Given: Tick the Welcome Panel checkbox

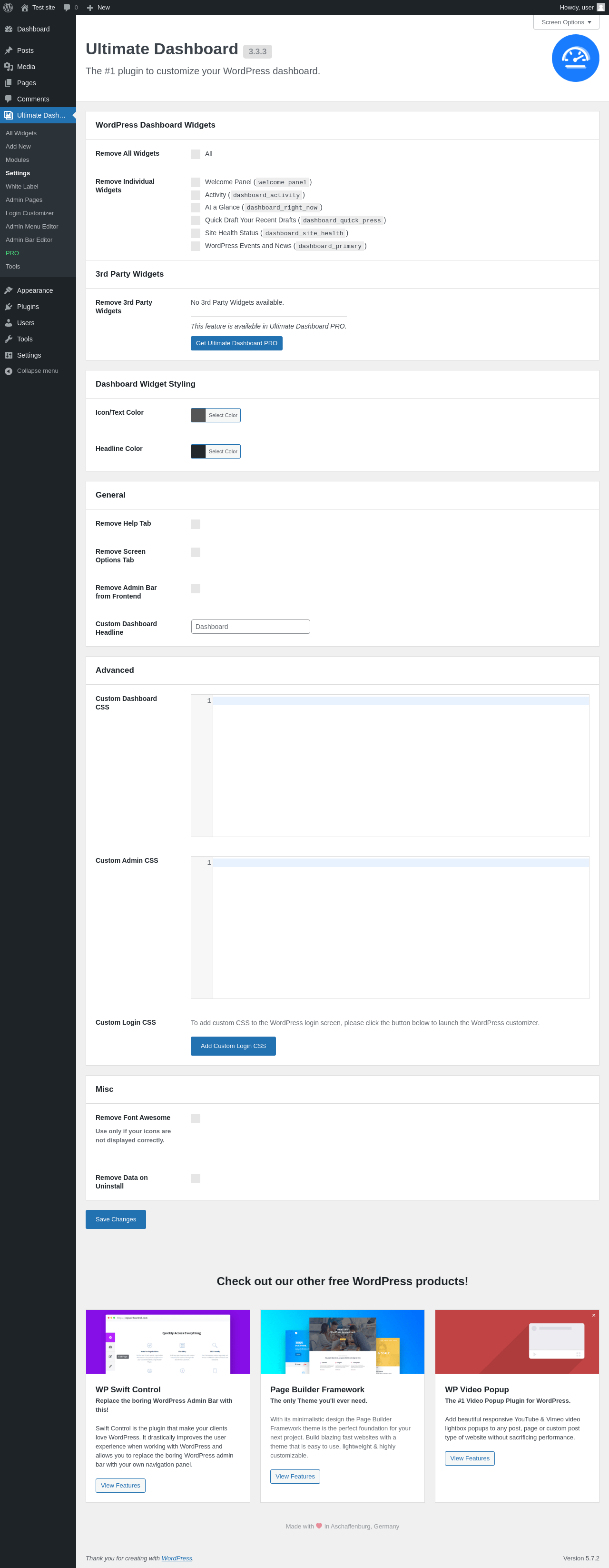Looking at the screenshot, I should point(195,183).
